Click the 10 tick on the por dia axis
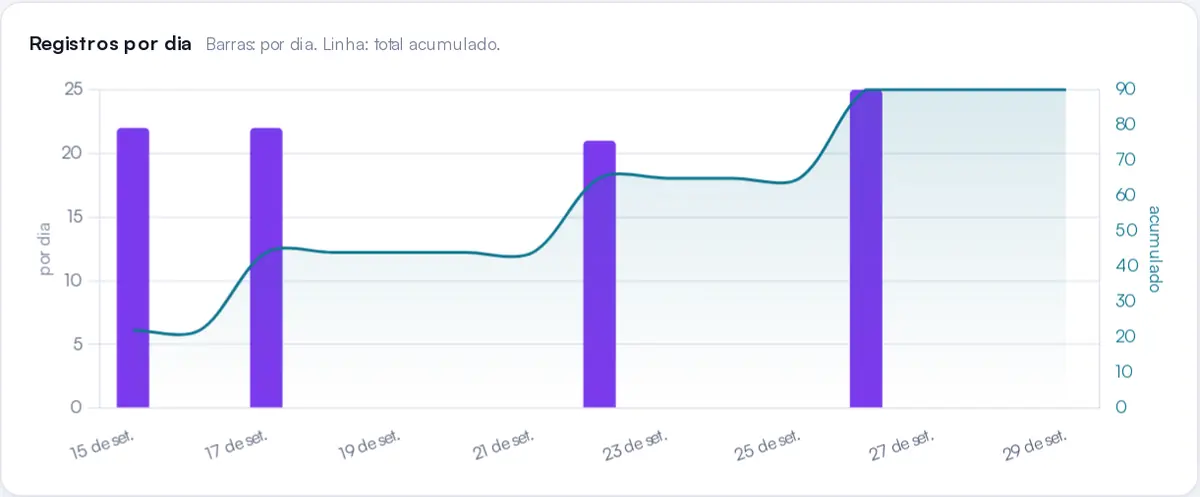 point(73,280)
